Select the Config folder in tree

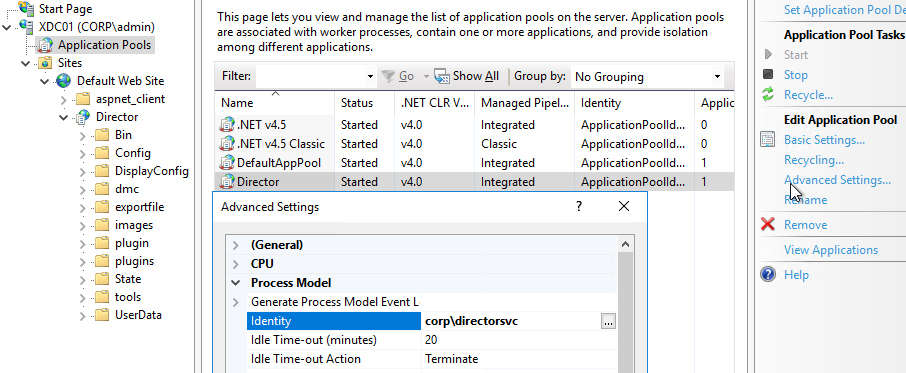click(x=133, y=153)
